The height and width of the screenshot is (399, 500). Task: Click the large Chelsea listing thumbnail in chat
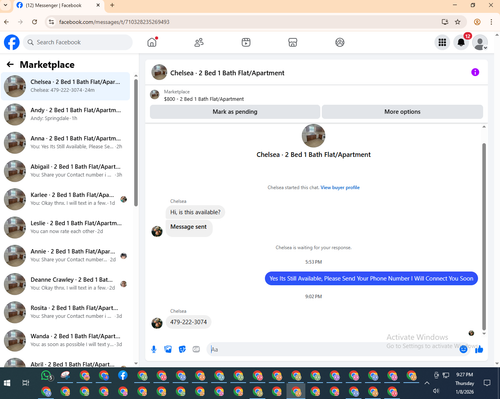point(313,136)
